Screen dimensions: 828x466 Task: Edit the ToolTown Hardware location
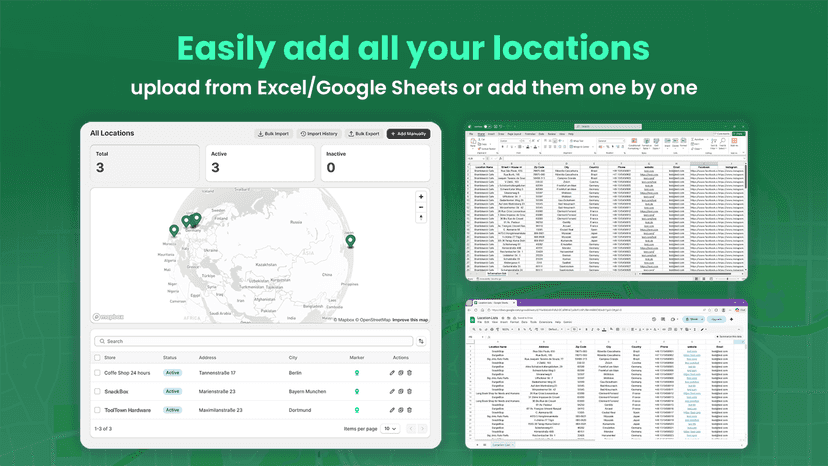(392, 410)
